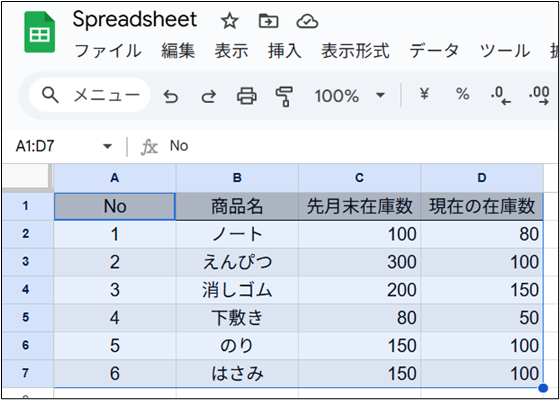Click the fill handle at selection corner

click(x=543, y=388)
